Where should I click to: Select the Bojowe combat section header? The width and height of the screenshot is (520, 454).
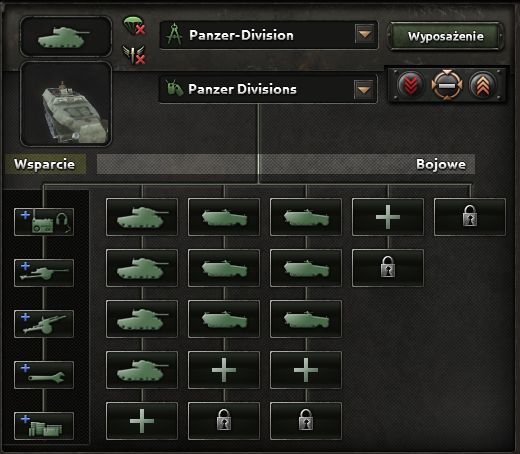pos(441,164)
